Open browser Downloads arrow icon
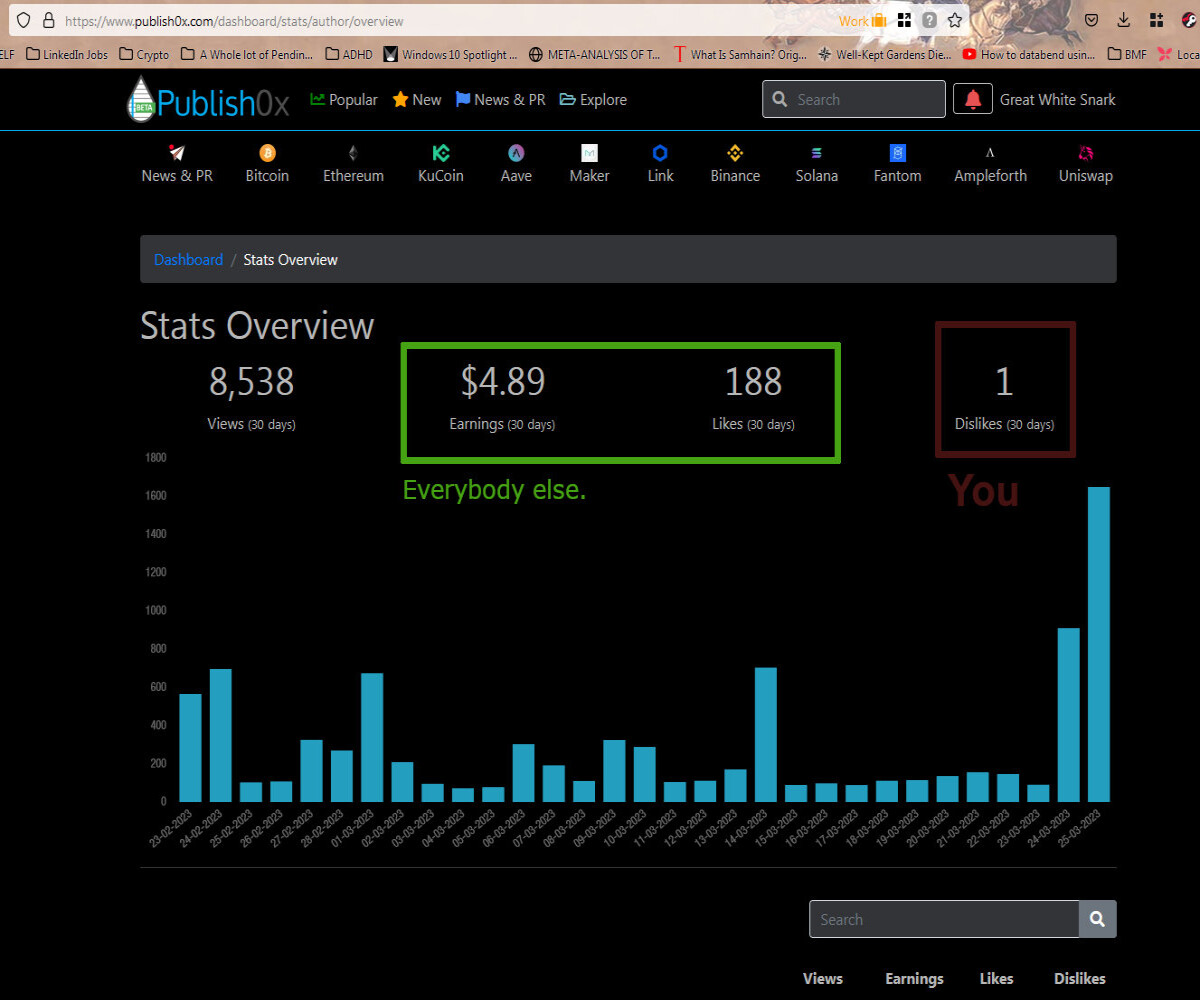This screenshot has width=1200, height=1000. pyautogui.click(x=1124, y=20)
